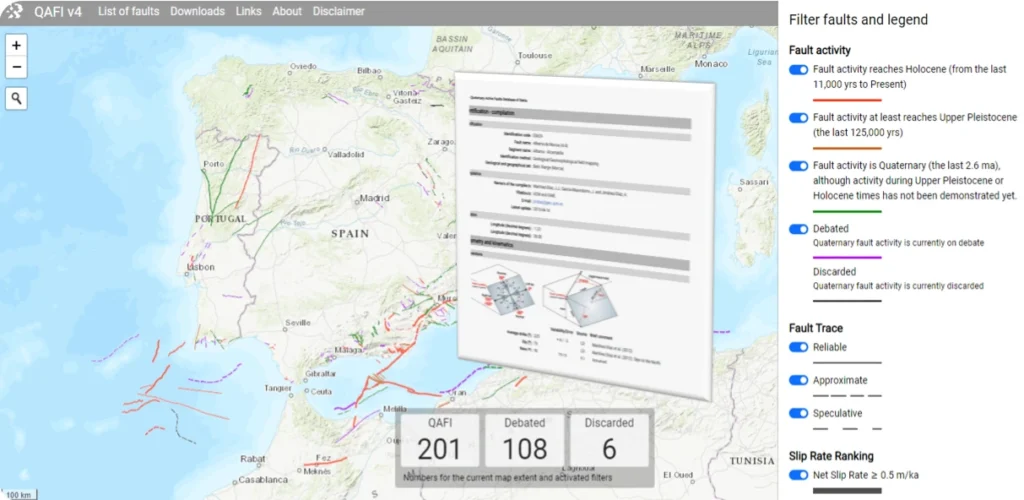Image resolution: width=1024 pixels, height=500 pixels.
Task: Toggle Holocene fault activity filter
Action: (x=799, y=70)
